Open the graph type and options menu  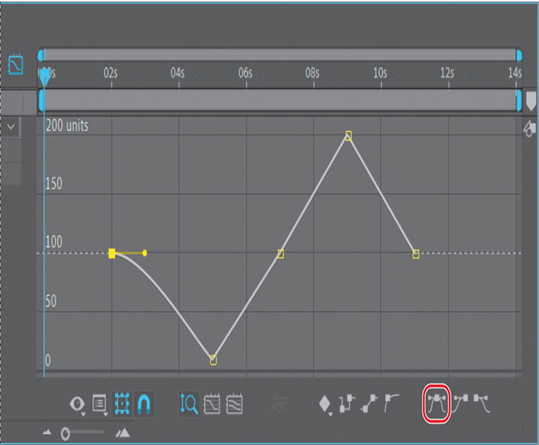tap(100, 404)
